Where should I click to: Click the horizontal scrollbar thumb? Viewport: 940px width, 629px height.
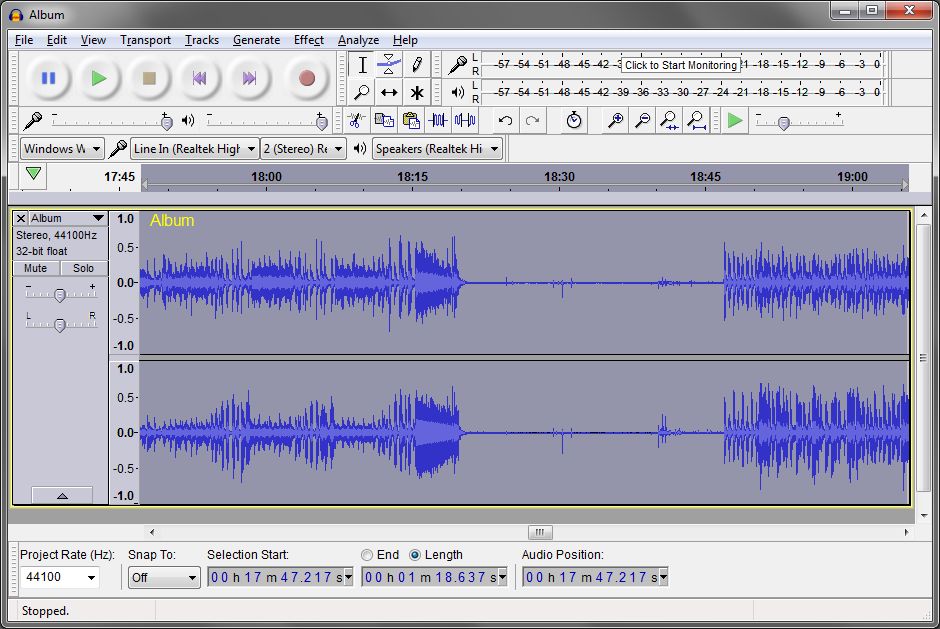point(540,532)
